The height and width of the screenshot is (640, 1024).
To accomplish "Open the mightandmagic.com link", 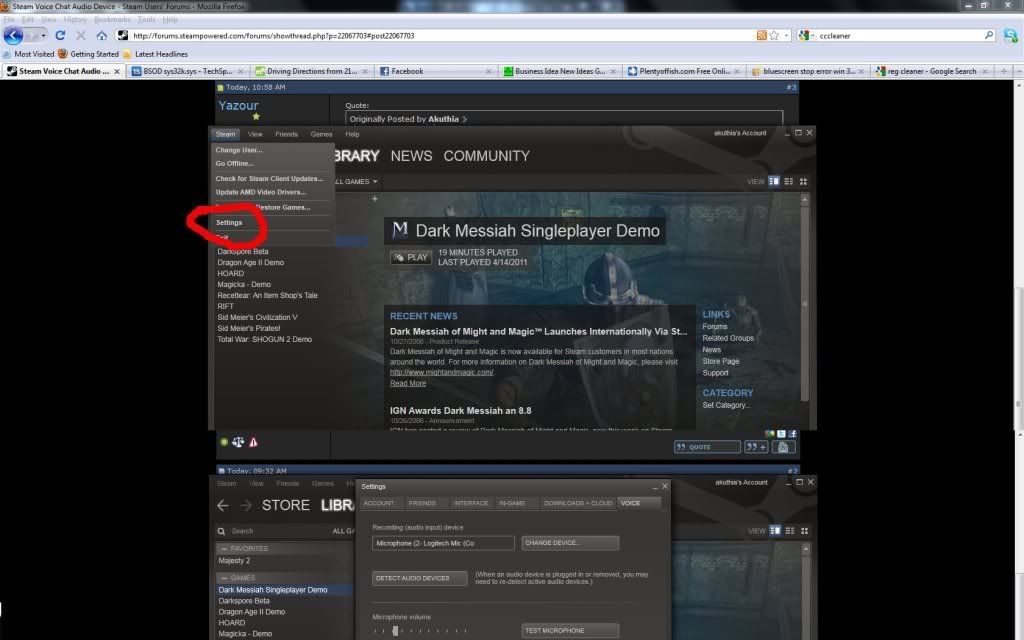I will [441, 372].
